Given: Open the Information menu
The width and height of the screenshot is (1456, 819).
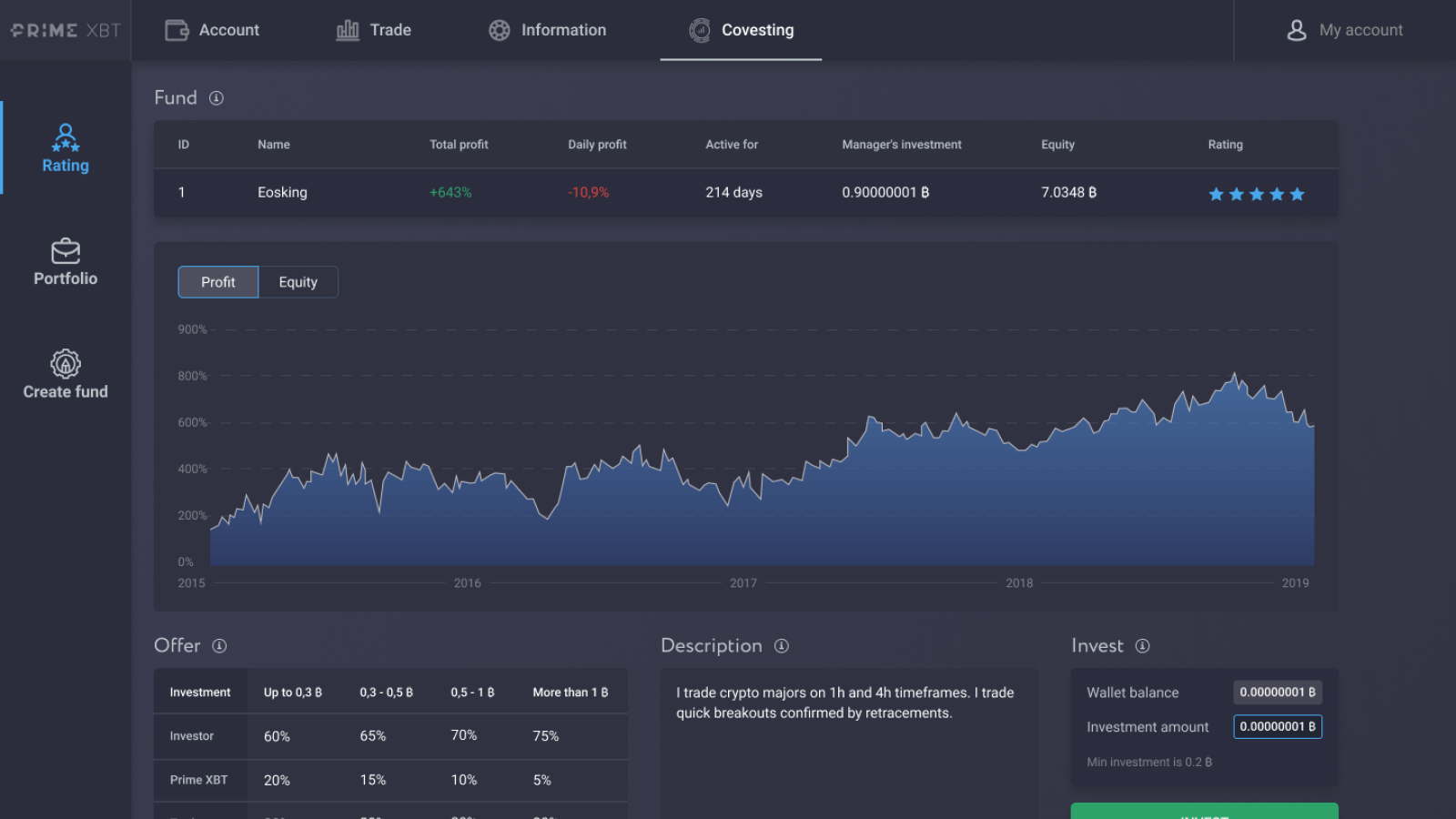Looking at the screenshot, I should point(547,30).
